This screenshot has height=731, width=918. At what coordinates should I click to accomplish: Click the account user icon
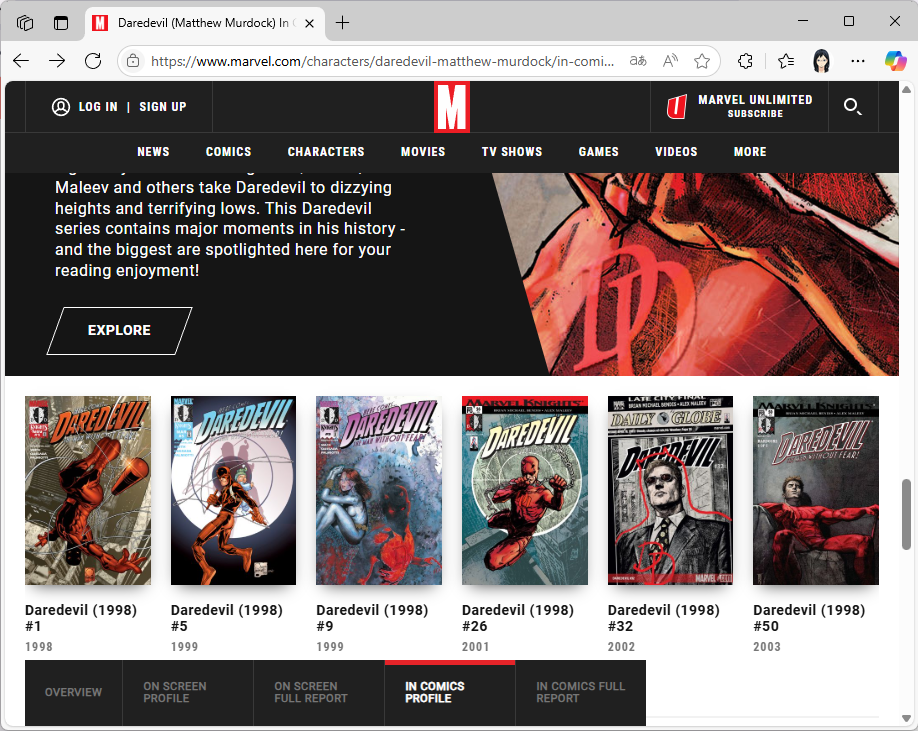pos(61,107)
